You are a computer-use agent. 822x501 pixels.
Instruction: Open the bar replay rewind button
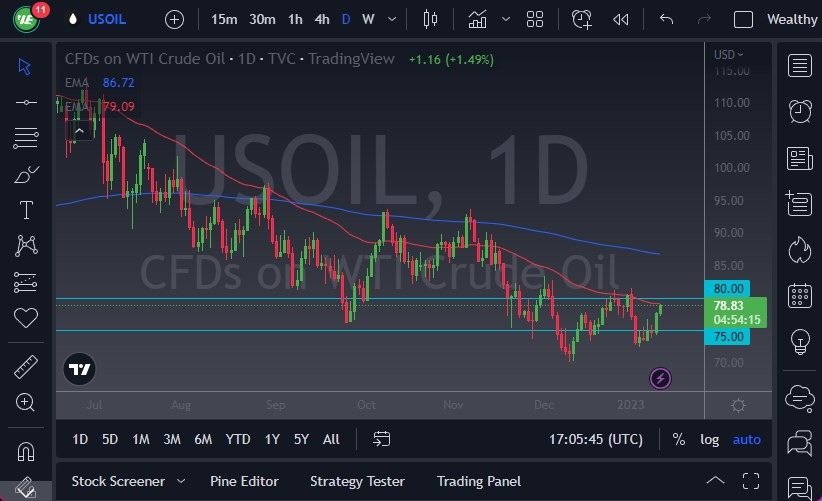click(621, 19)
